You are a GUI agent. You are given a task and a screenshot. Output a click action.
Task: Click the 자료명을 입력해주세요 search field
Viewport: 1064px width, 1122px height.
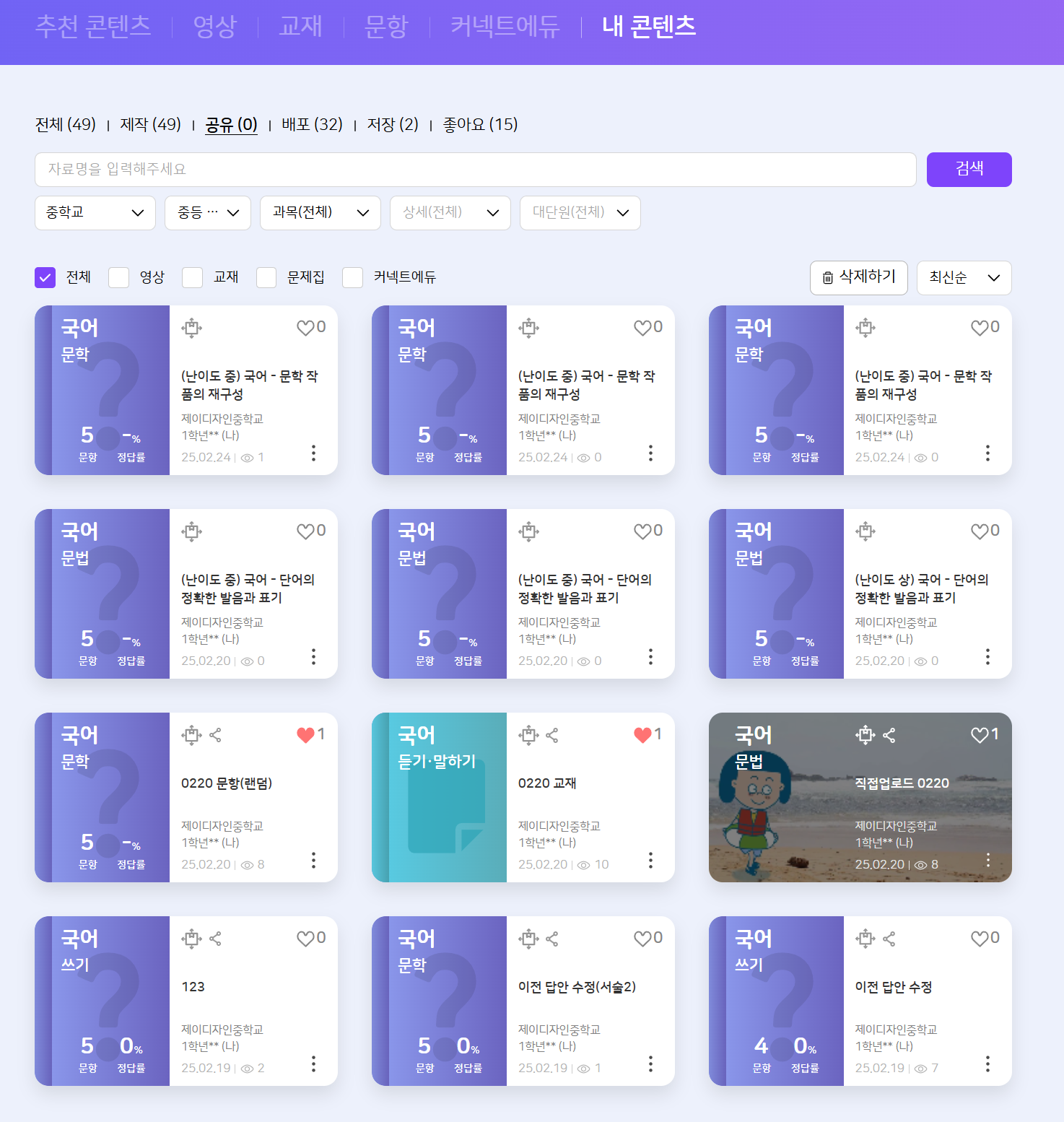[475, 170]
